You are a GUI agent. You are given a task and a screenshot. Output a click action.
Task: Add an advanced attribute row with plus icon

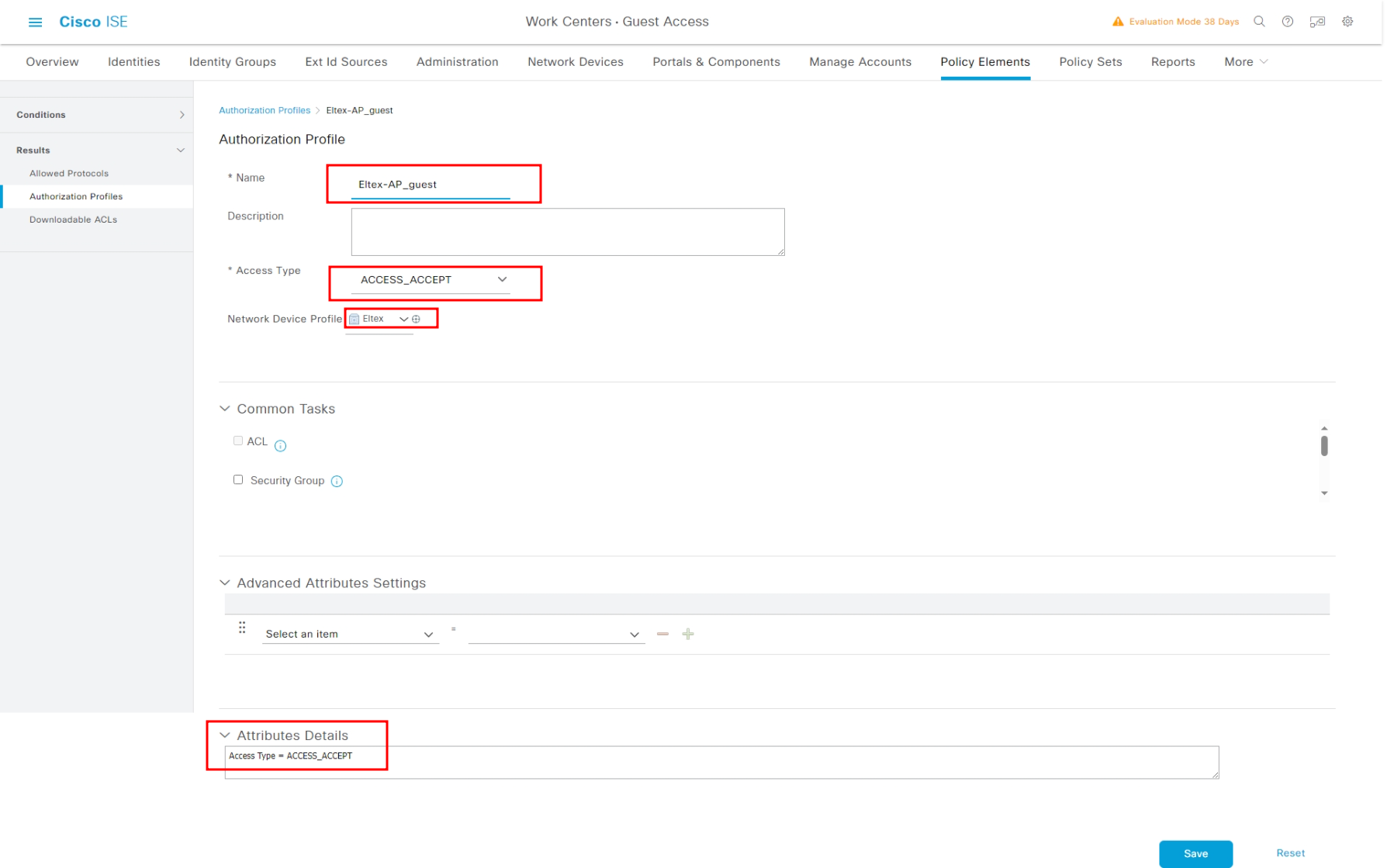(x=688, y=634)
